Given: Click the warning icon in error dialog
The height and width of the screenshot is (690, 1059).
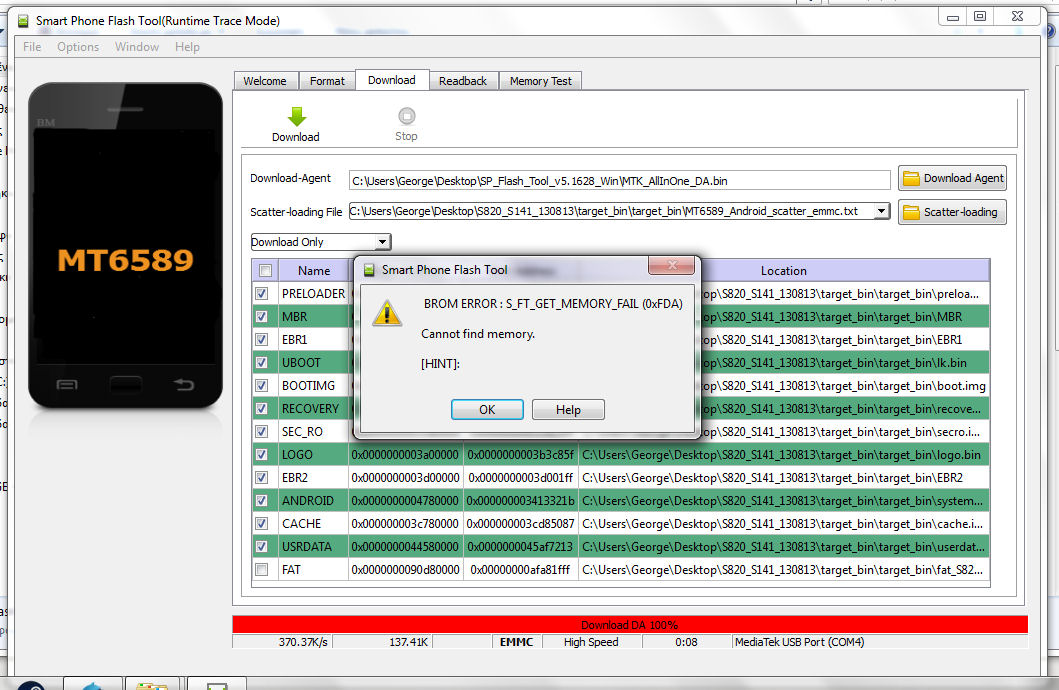Looking at the screenshot, I should pyautogui.click(x=387, y=312).
